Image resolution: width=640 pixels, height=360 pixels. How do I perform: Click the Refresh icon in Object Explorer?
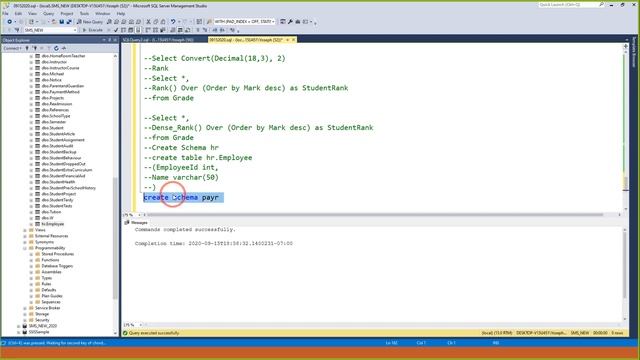pyautogui.click(x=56, y=48)
